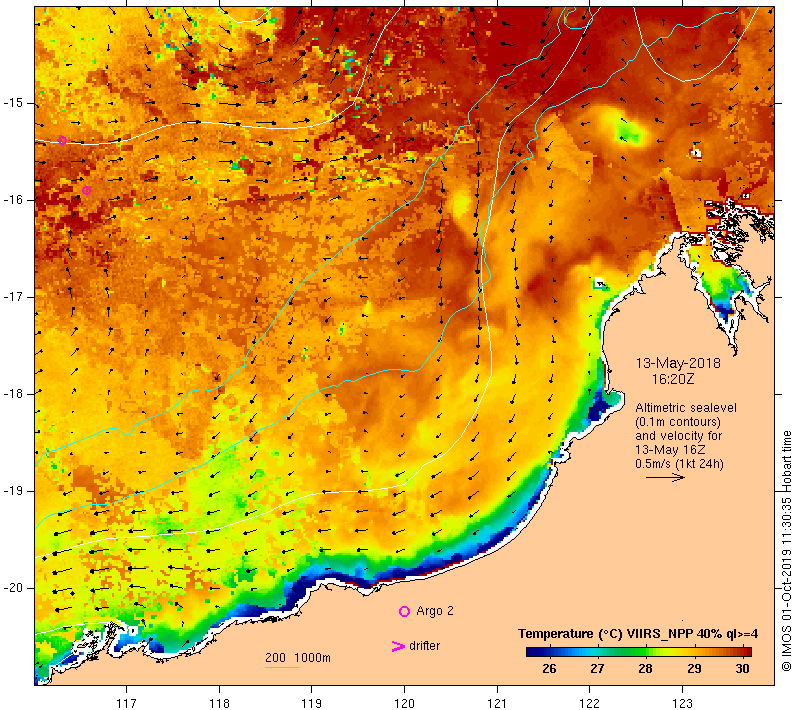800x710 pixels.
Task: Click the latitude label -16
Action: tap(13, 199)
